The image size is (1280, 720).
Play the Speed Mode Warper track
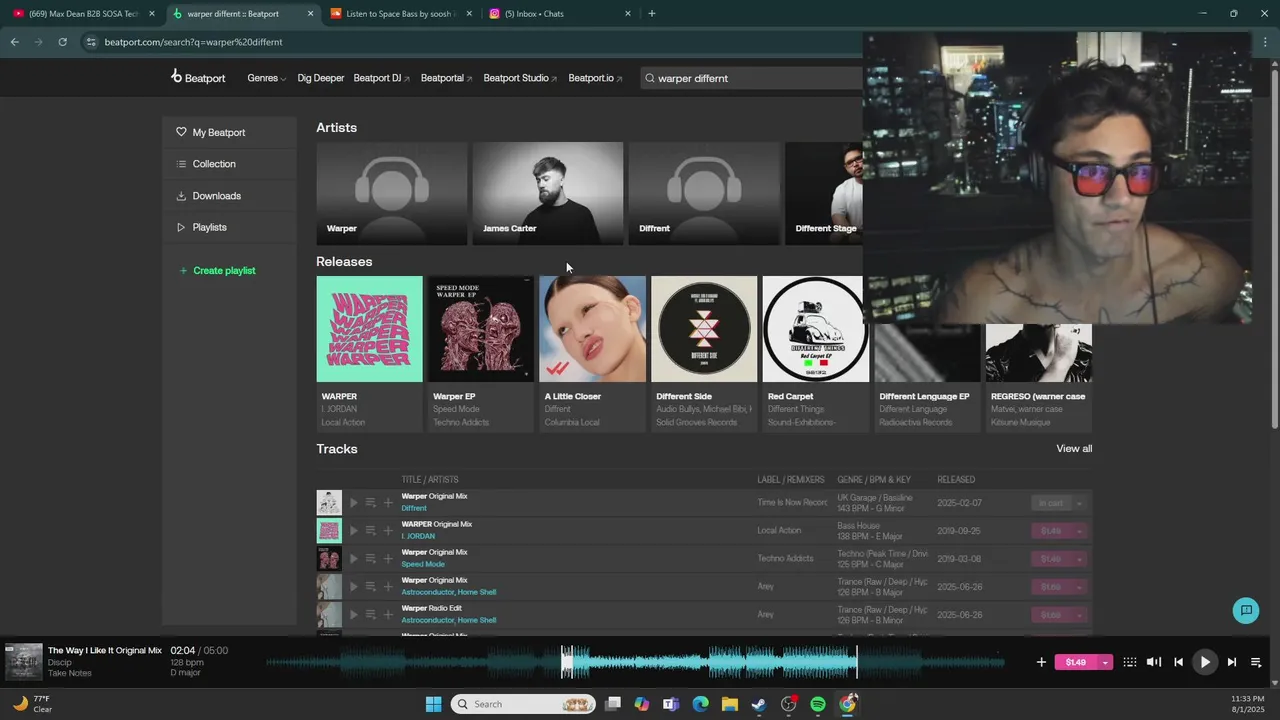click(x=353, y=559)
